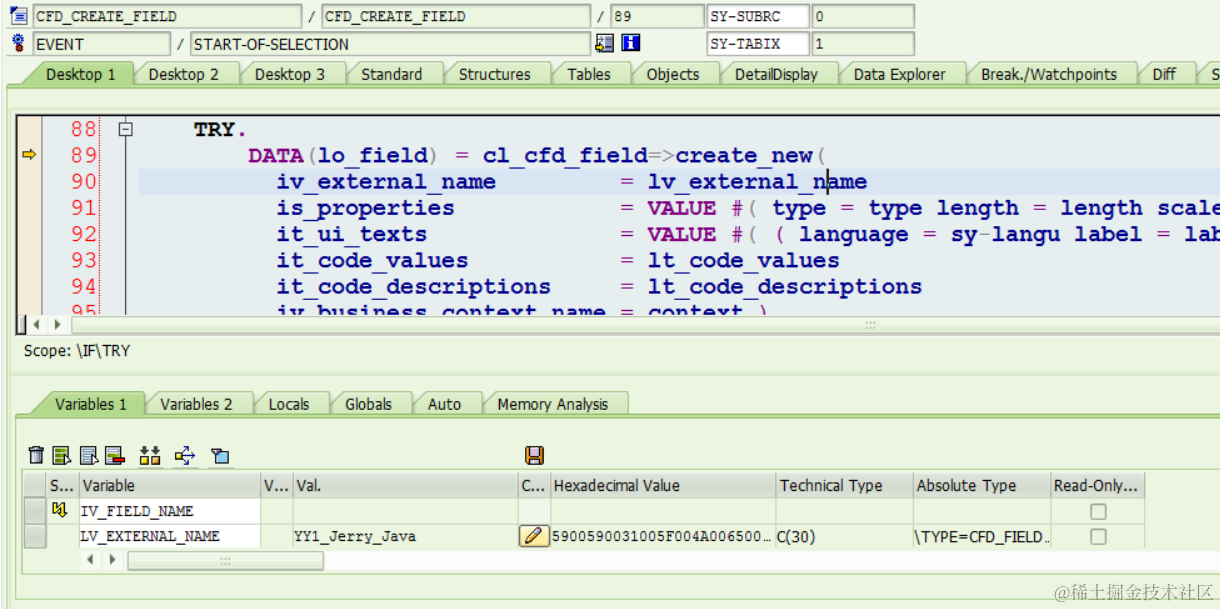Click the IV_FIELD_NAME variable cell
This screenshot has height=609, width=1220.
click(169, 511)
